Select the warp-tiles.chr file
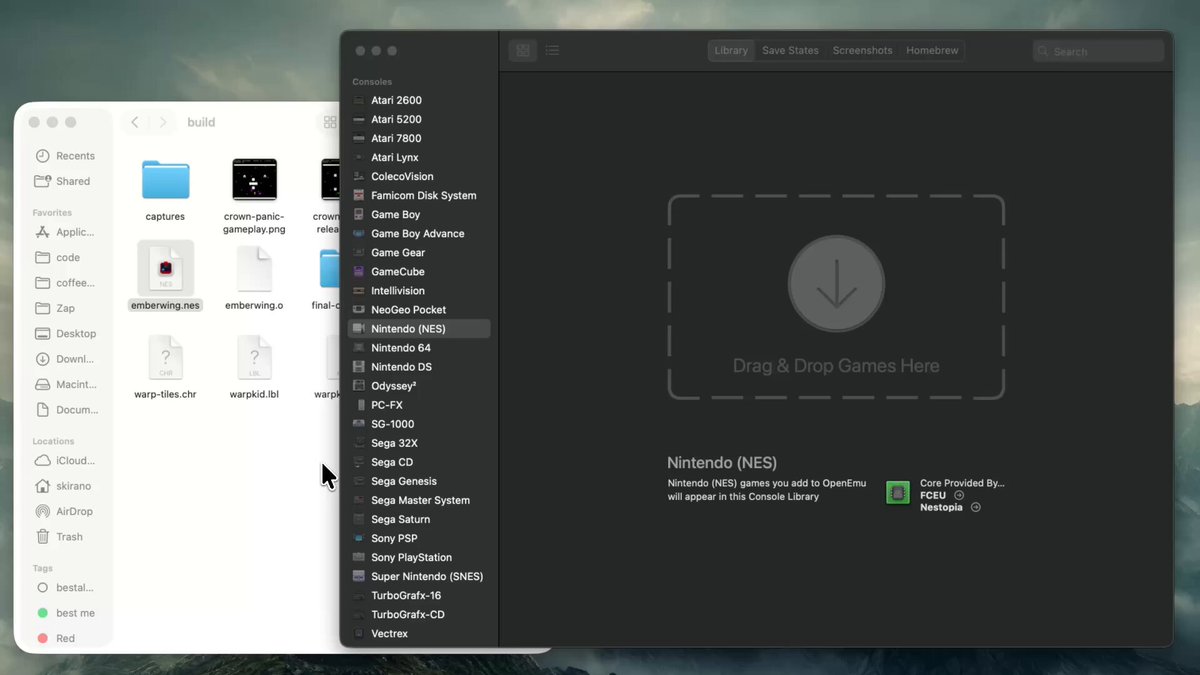 (x=165, y=359)
